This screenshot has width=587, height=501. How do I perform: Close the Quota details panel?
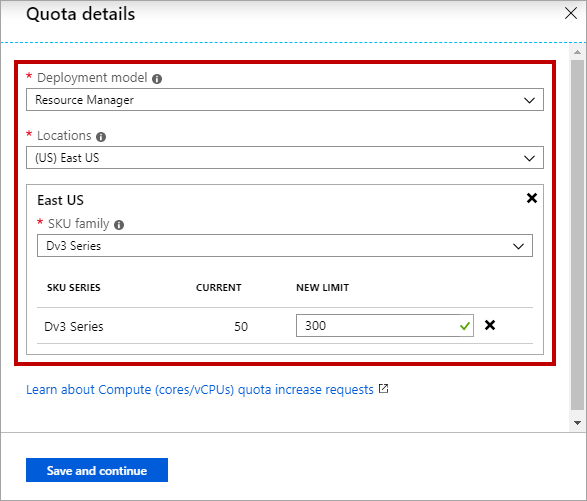(571, 13)
